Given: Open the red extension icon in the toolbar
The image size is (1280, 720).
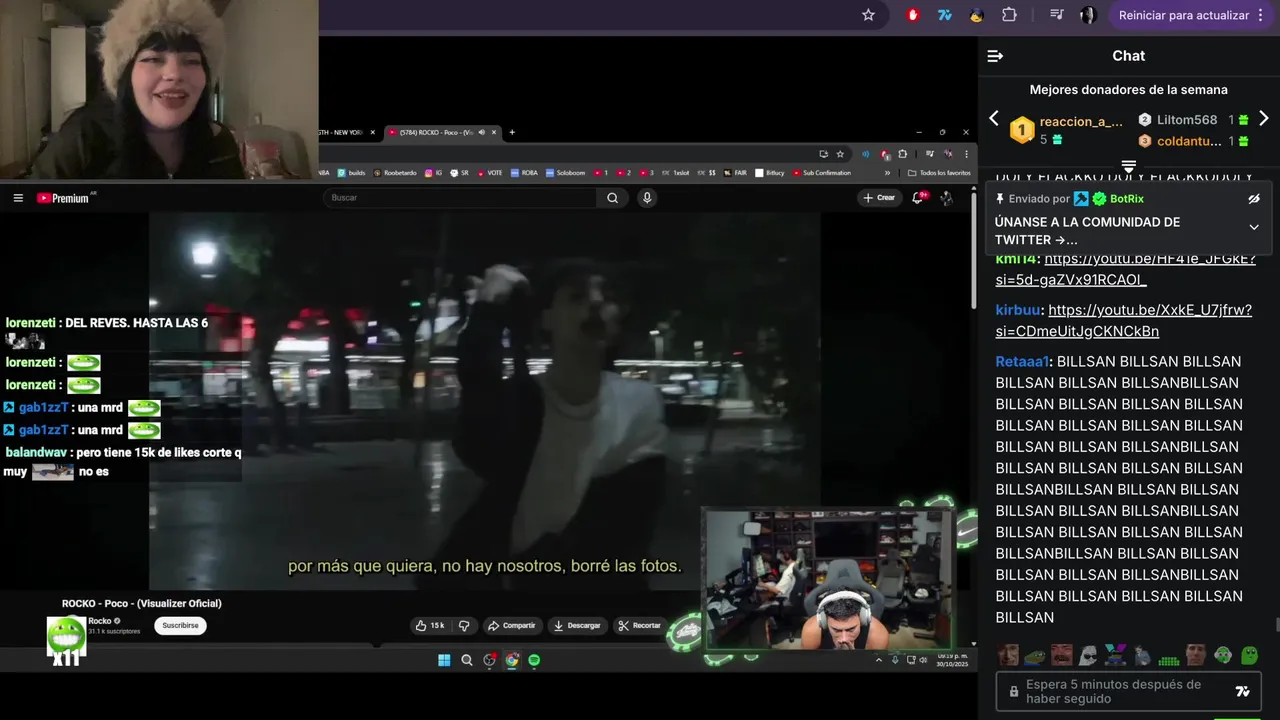Looking at the screenshot, I should pos(913,15).
